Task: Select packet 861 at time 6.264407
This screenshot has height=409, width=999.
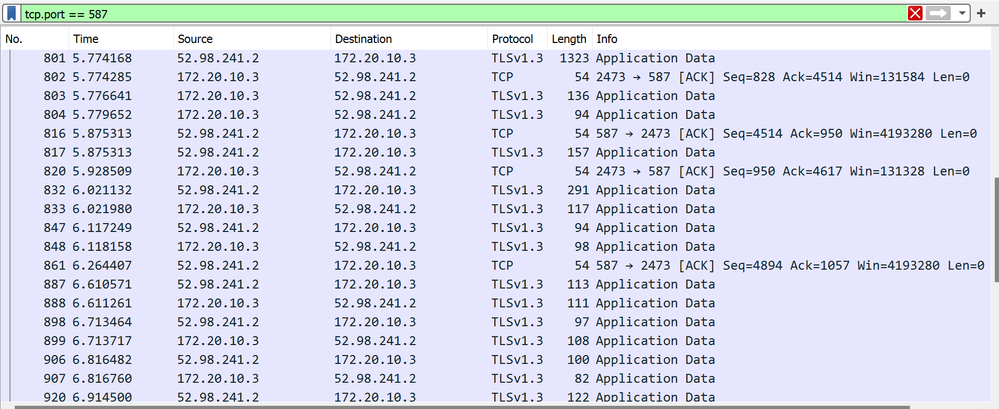Action: (x=400, y=265)
